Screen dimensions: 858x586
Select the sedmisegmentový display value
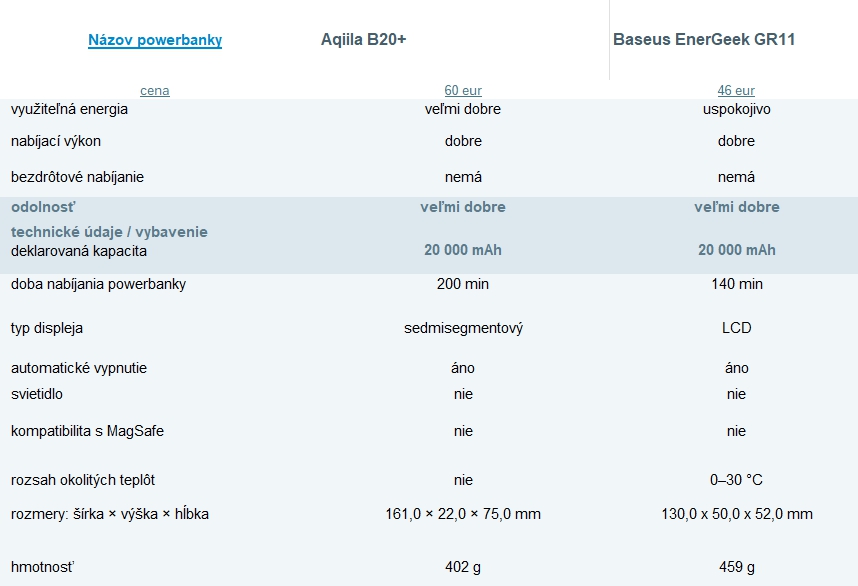[x=463, y=328]
